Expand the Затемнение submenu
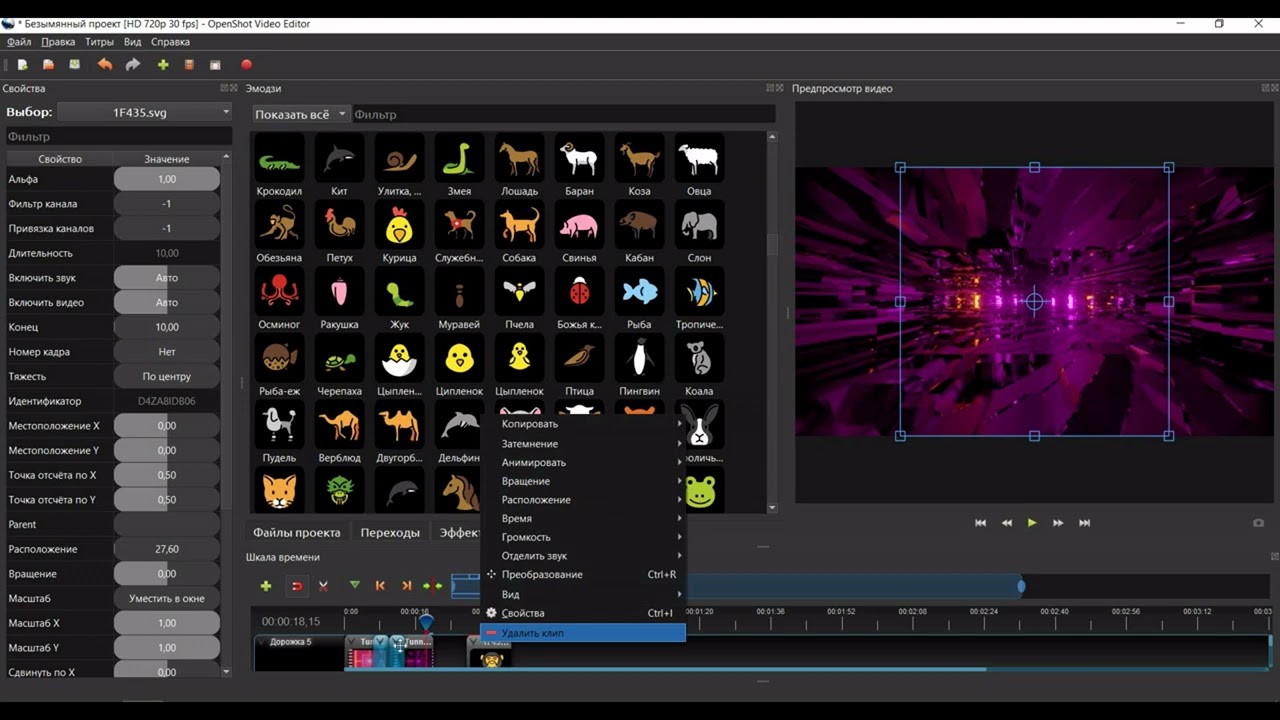This screenshot has height=720, width=1280. pyautogui.click(x=583, y=443)
